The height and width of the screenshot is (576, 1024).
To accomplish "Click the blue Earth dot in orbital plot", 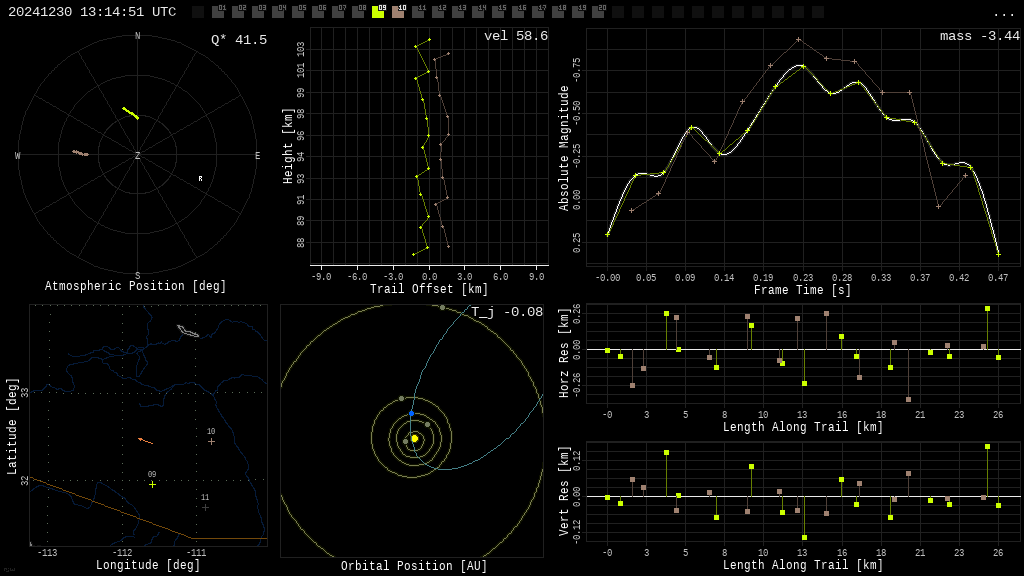I will click(411, 414).
